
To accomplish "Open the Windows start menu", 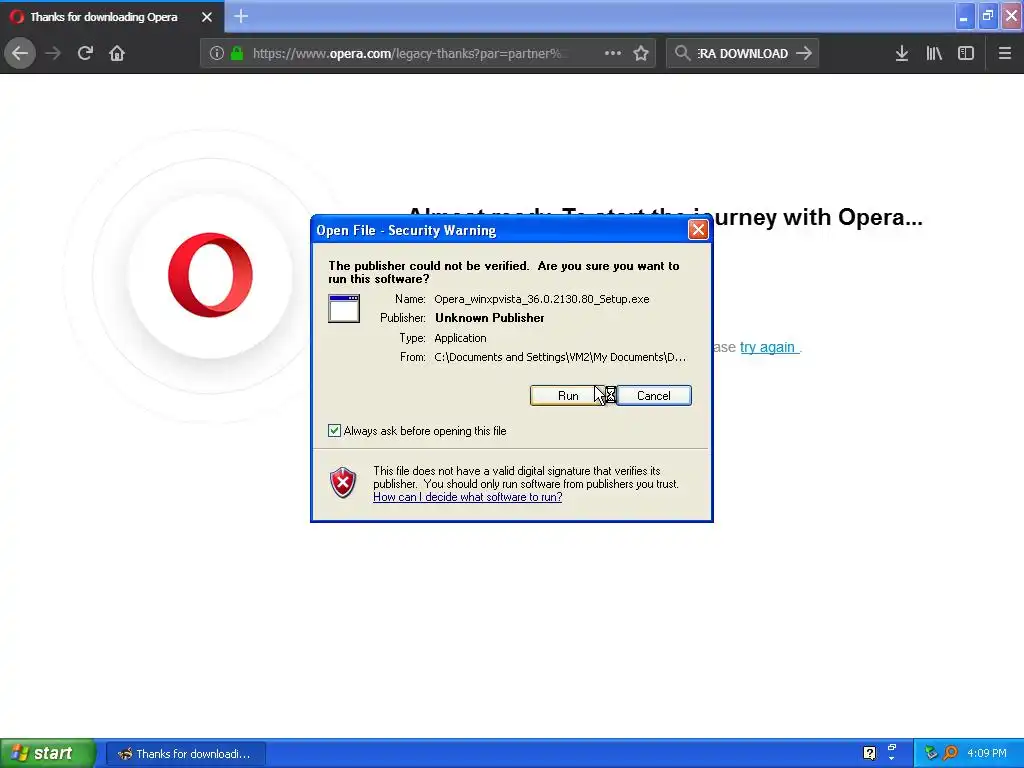I will pos(48,754).
